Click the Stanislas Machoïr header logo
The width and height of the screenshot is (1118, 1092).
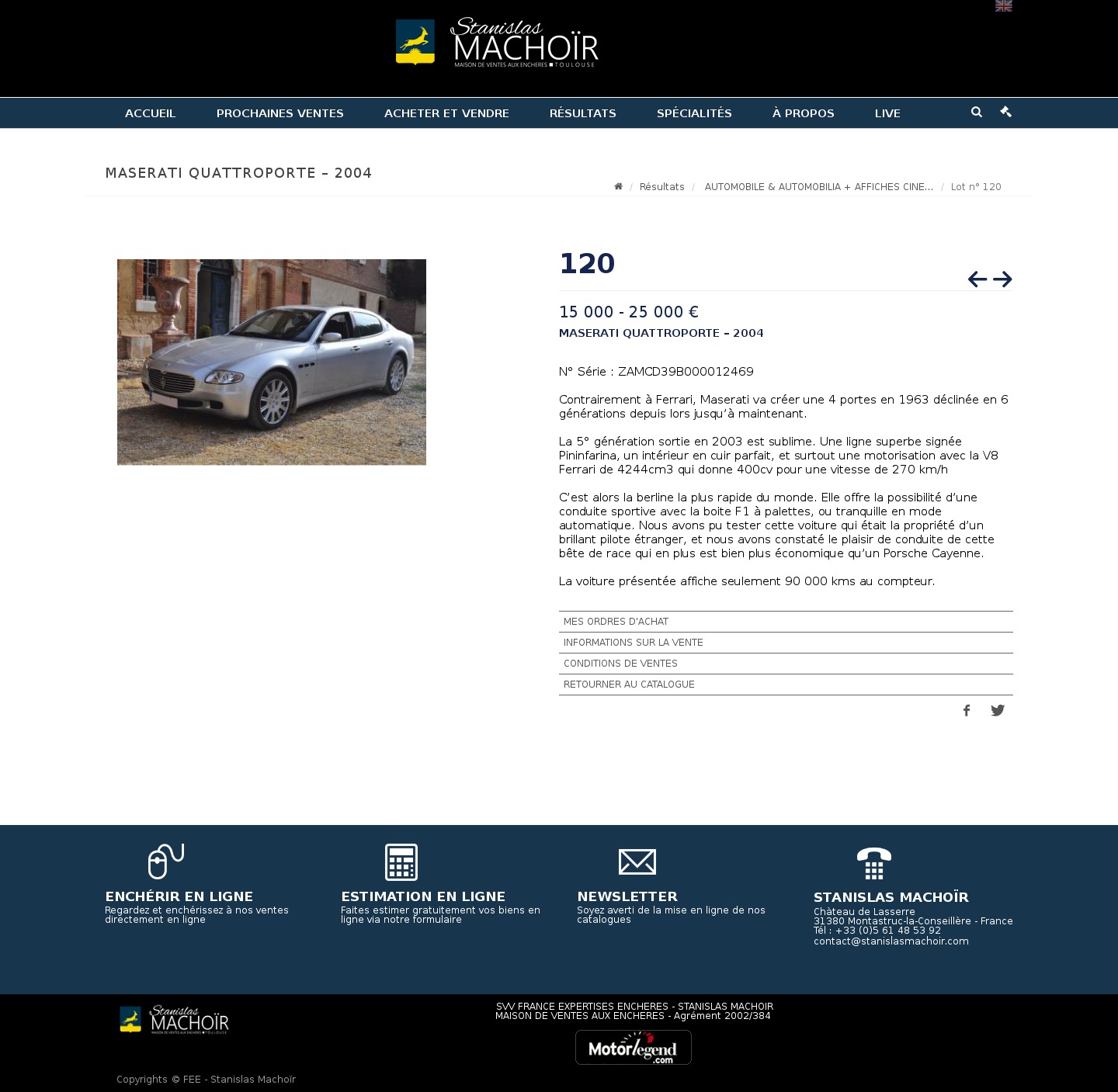coord(497,43)
